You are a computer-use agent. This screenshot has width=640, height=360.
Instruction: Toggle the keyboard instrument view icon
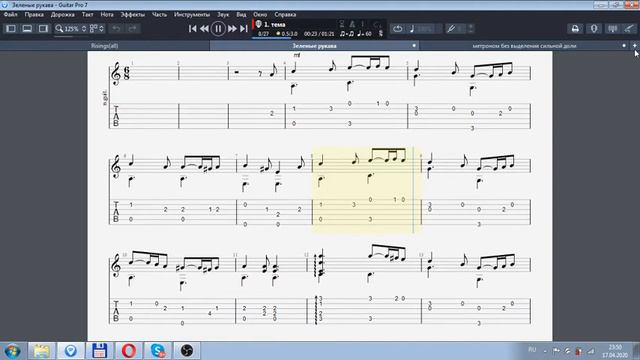pyautogui.click(x=612, y=29)
